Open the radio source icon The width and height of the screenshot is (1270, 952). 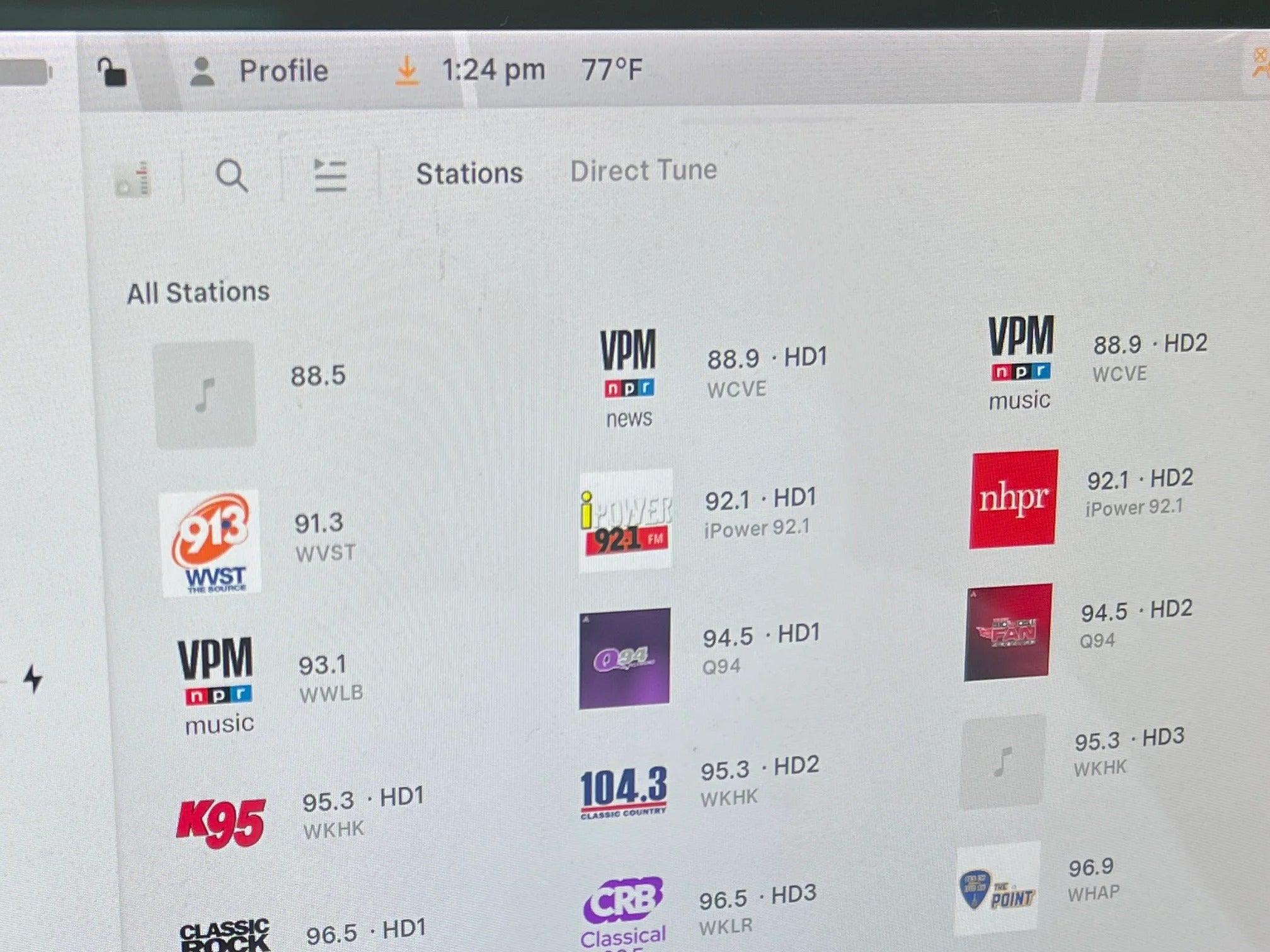pos(133,179)
